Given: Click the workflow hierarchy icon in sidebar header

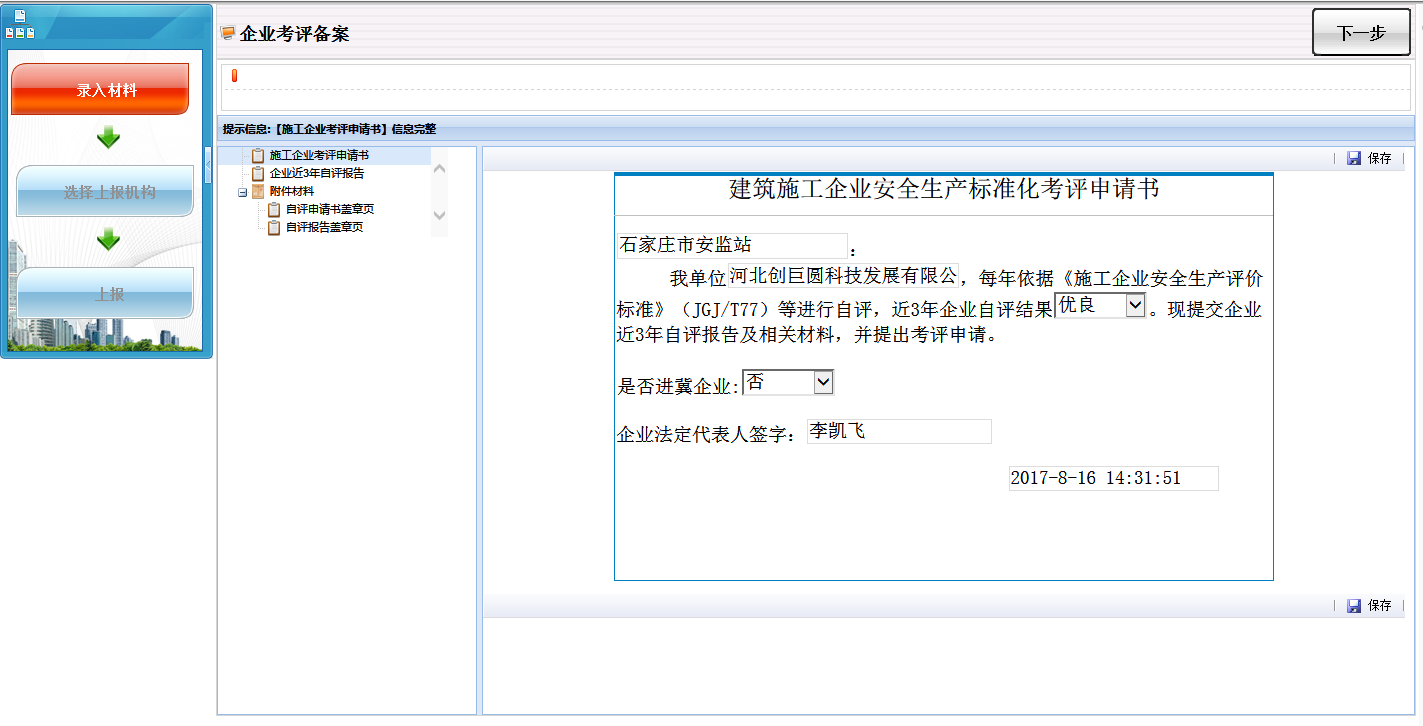Looking at the screenshot, I should 20,25.
